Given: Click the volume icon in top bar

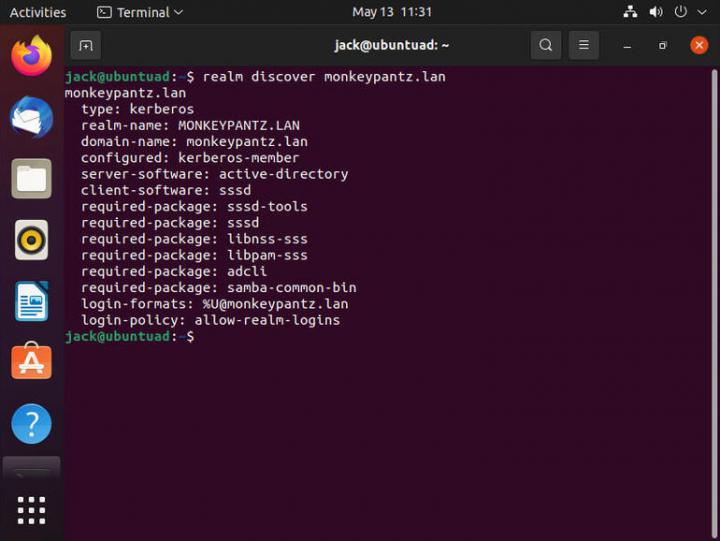Looking at the screenshot, I should [656, 13].
